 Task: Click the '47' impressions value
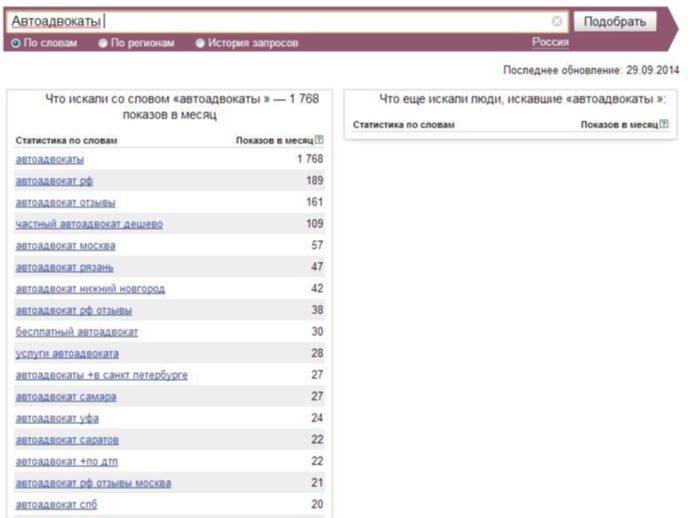tap(317, 267)
